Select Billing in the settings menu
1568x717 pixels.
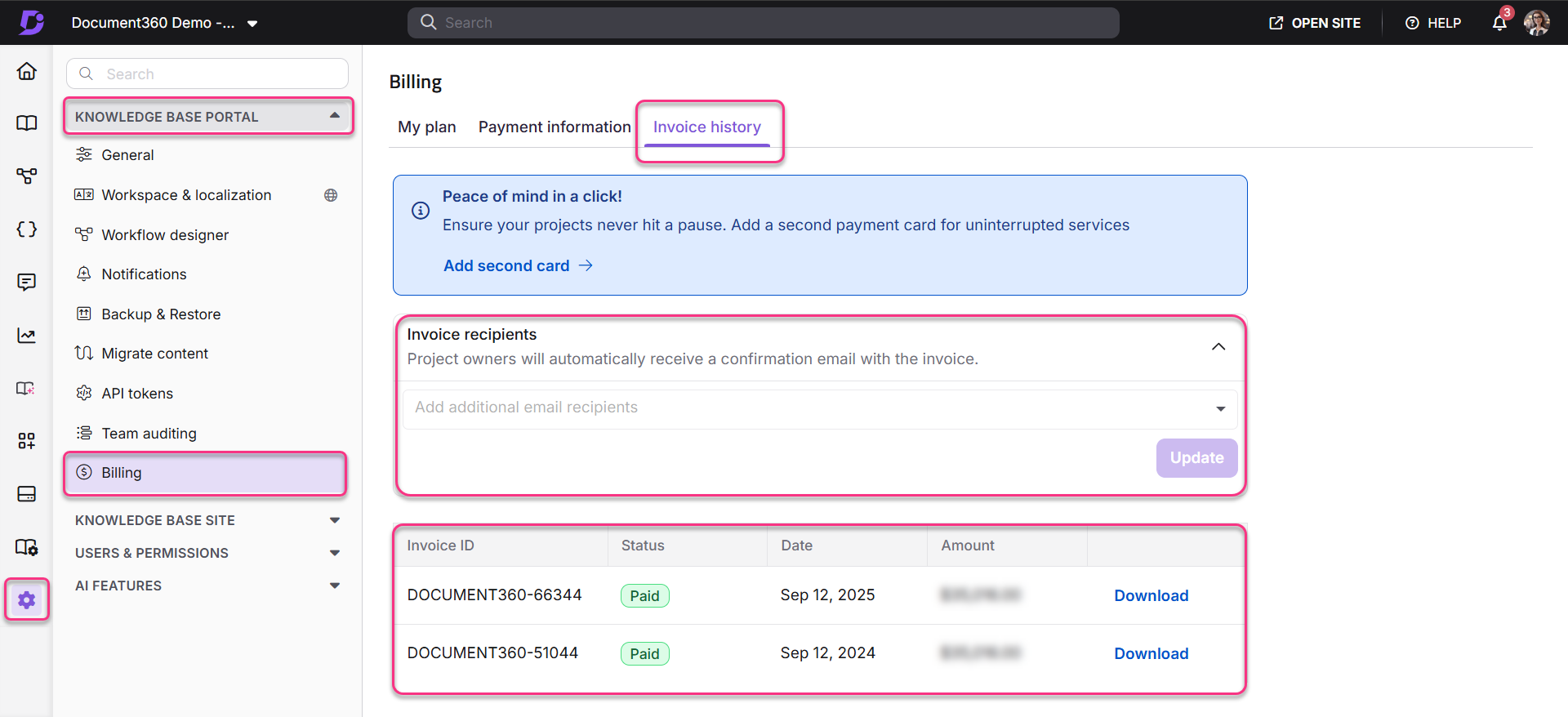click(x=206, y=473)
